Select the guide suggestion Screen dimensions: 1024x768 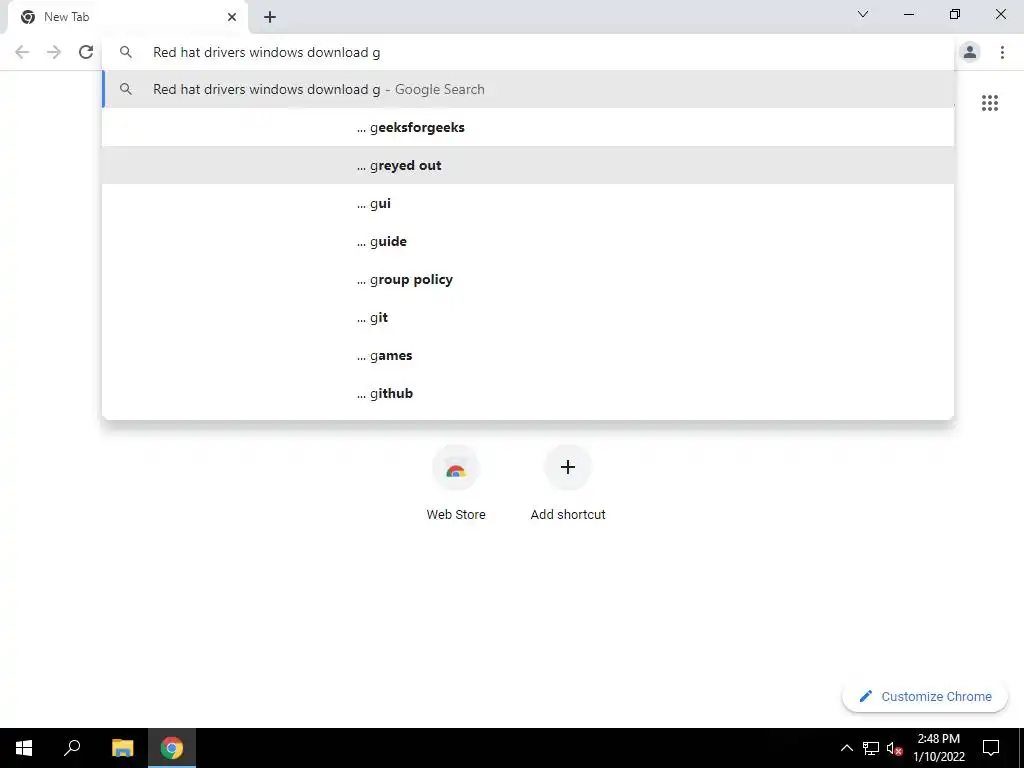click(528, 241)
